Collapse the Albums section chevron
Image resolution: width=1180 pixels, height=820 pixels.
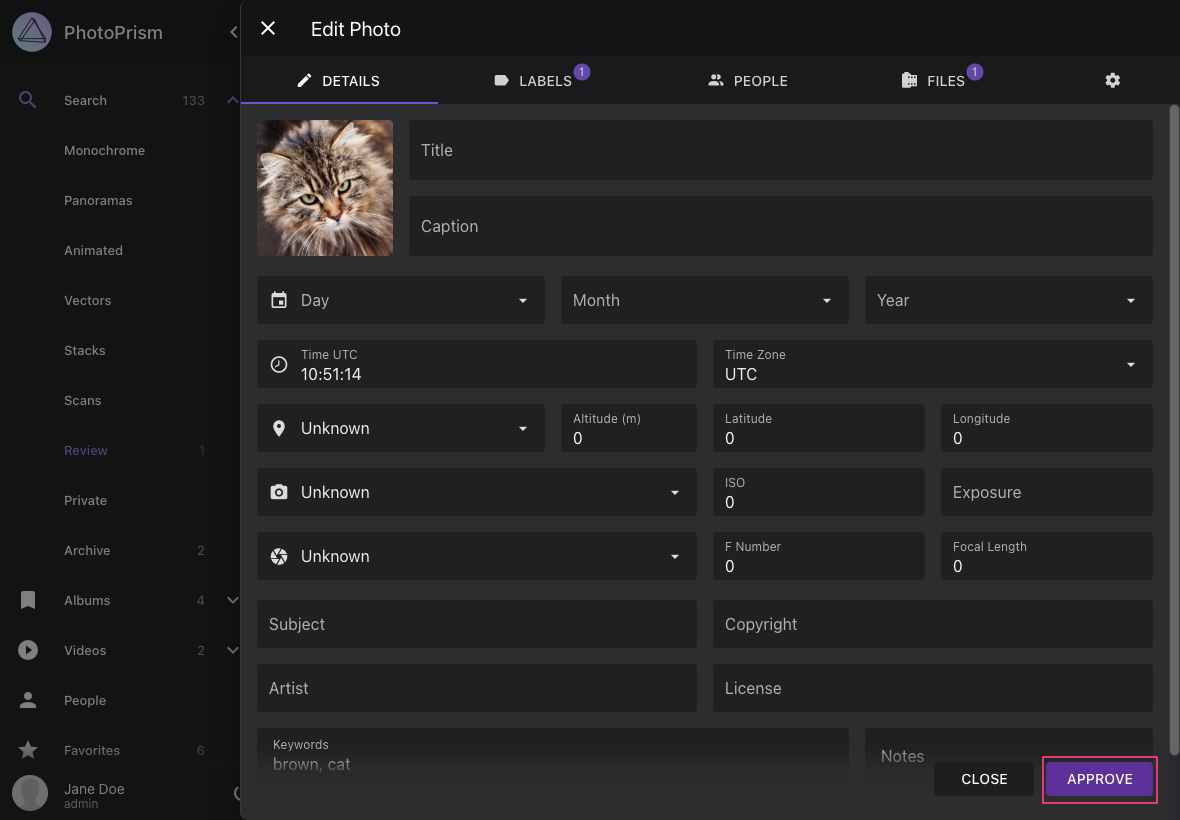tap(232, 600)
